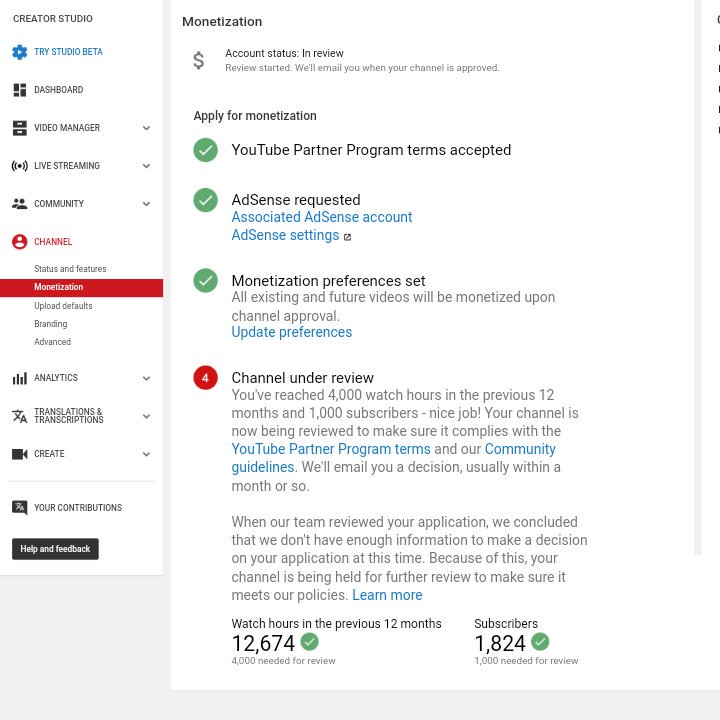
Task: Click green check next to 12,674 watch hours
Action: point(309,642)
